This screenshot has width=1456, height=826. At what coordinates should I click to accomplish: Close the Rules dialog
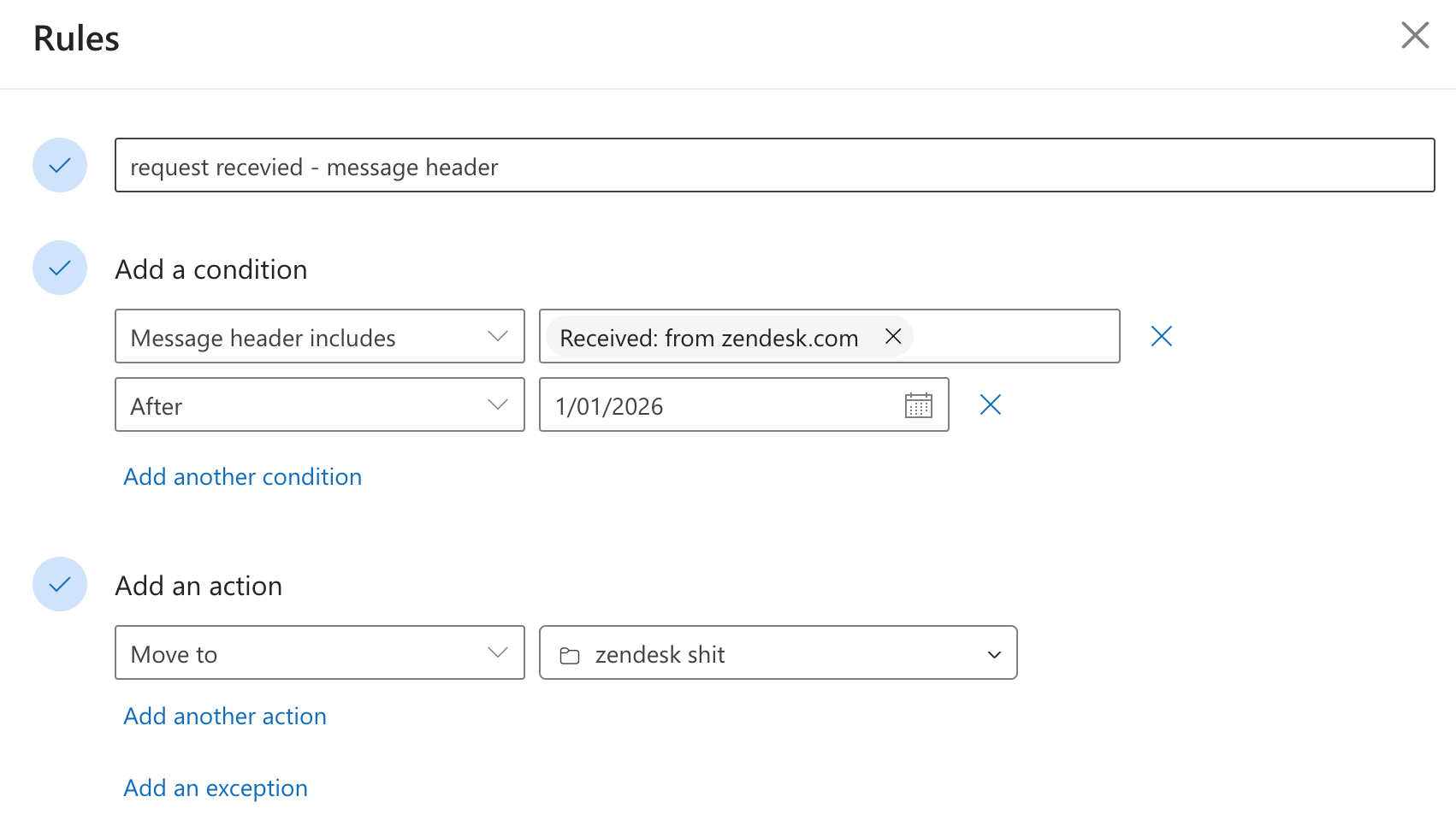[1415, 36]
